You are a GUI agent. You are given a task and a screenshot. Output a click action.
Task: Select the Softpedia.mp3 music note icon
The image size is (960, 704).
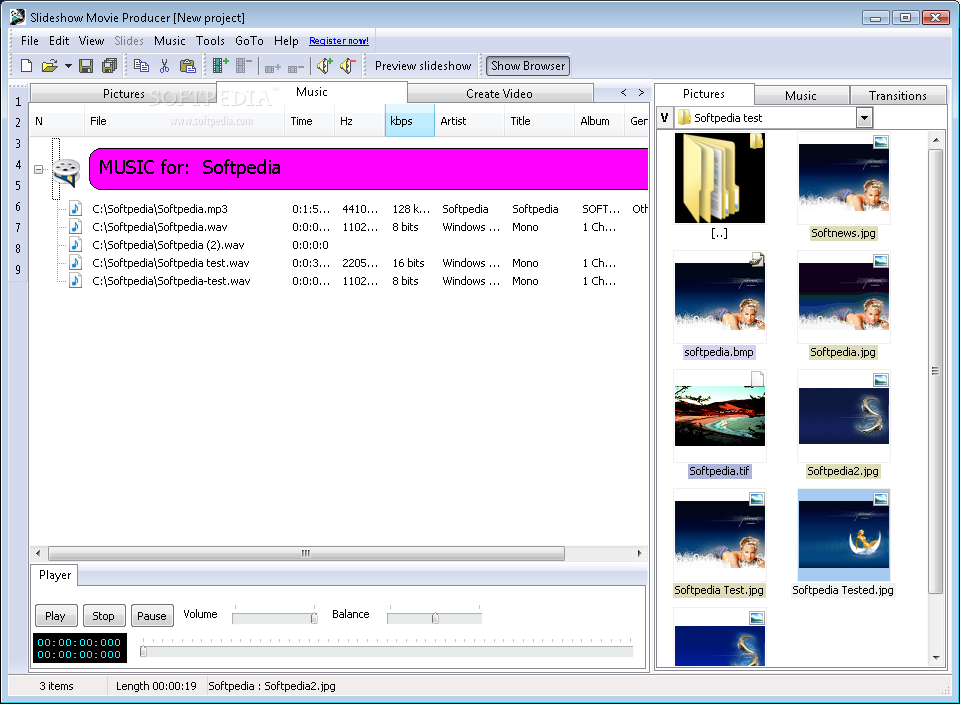coord(75,209)
